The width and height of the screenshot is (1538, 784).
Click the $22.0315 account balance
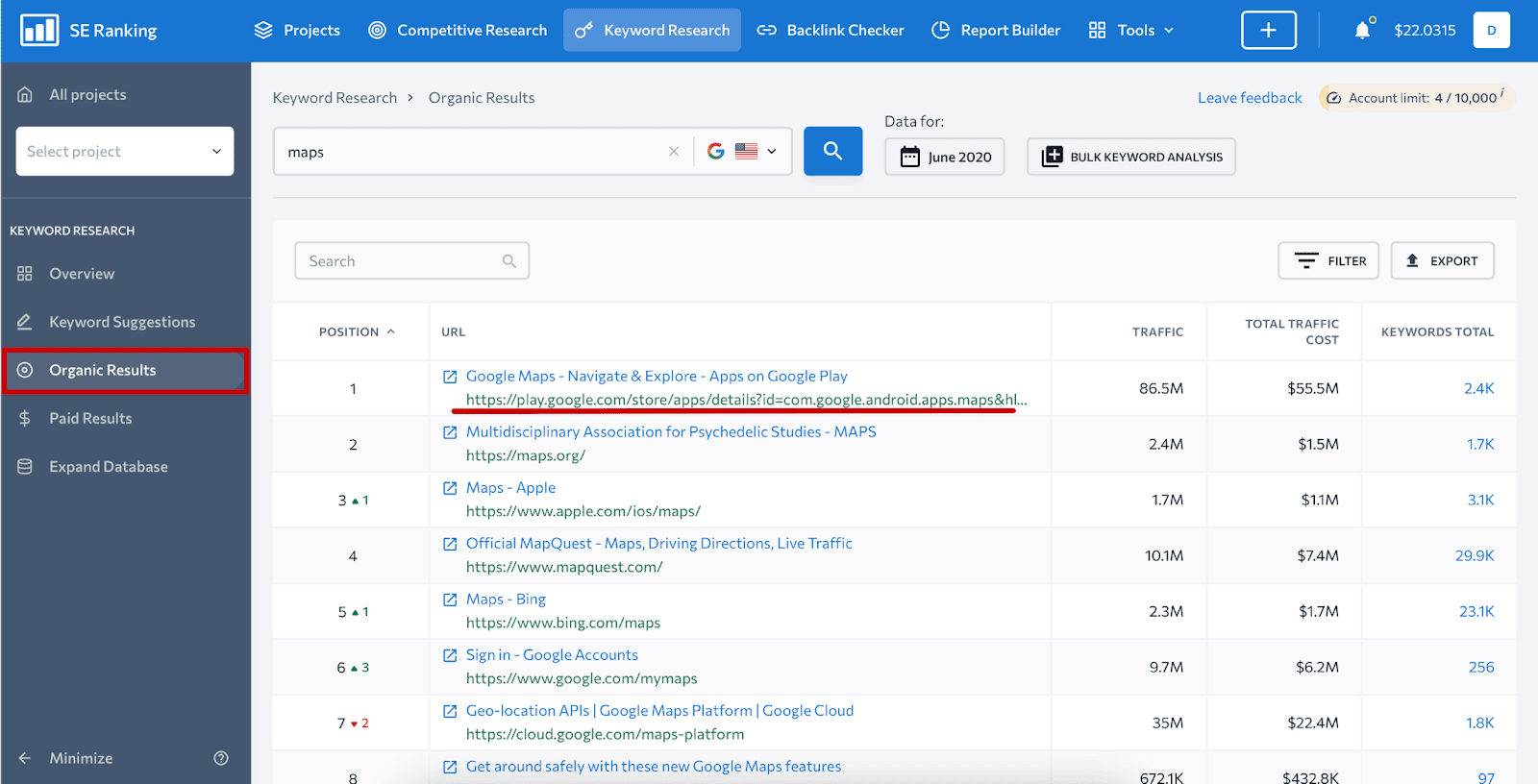(x=1425, y=31)
